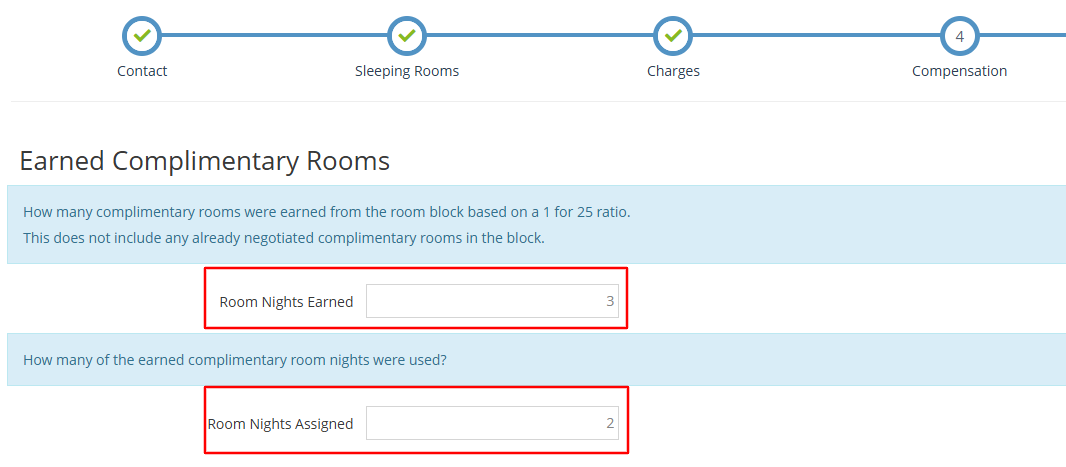Open the Sleeping Rooms step label

coord(407,71)
